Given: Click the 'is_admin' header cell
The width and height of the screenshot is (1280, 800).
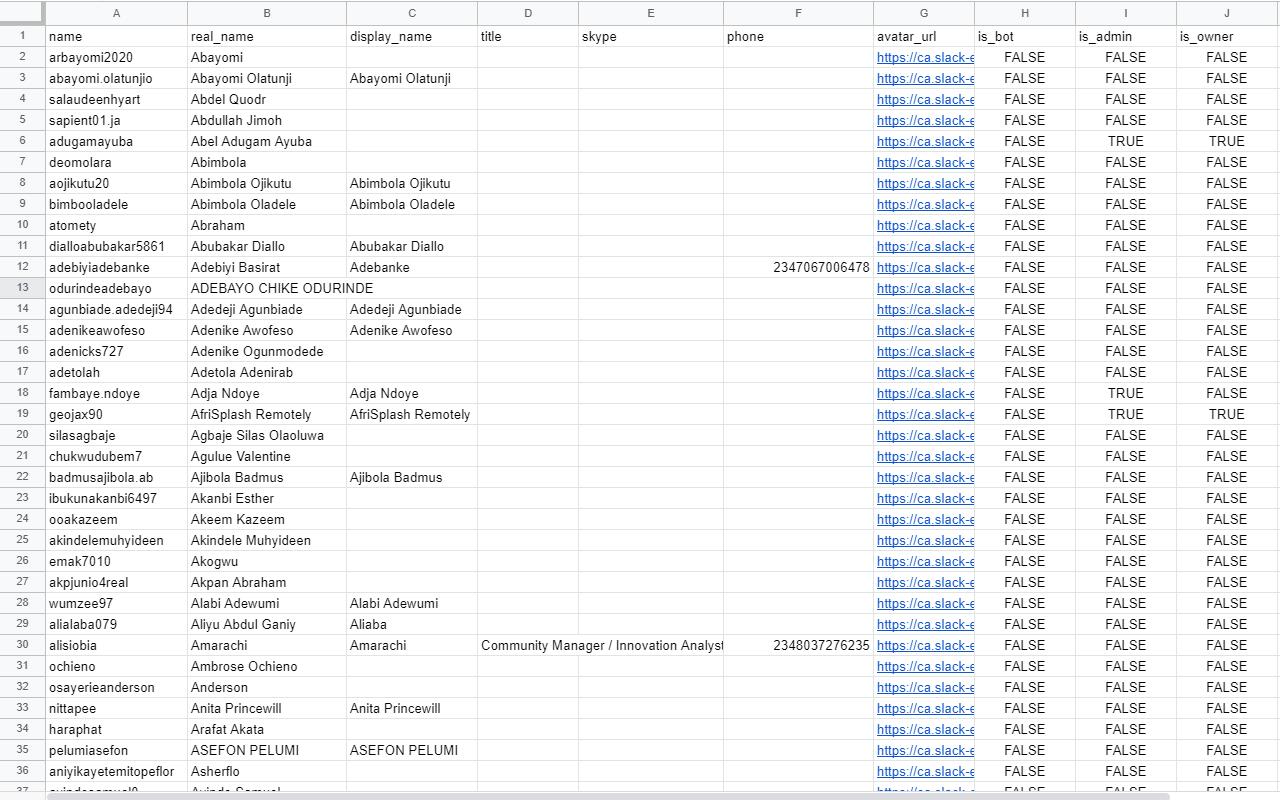Looking at the screenshot, I should coord(1126,36).
